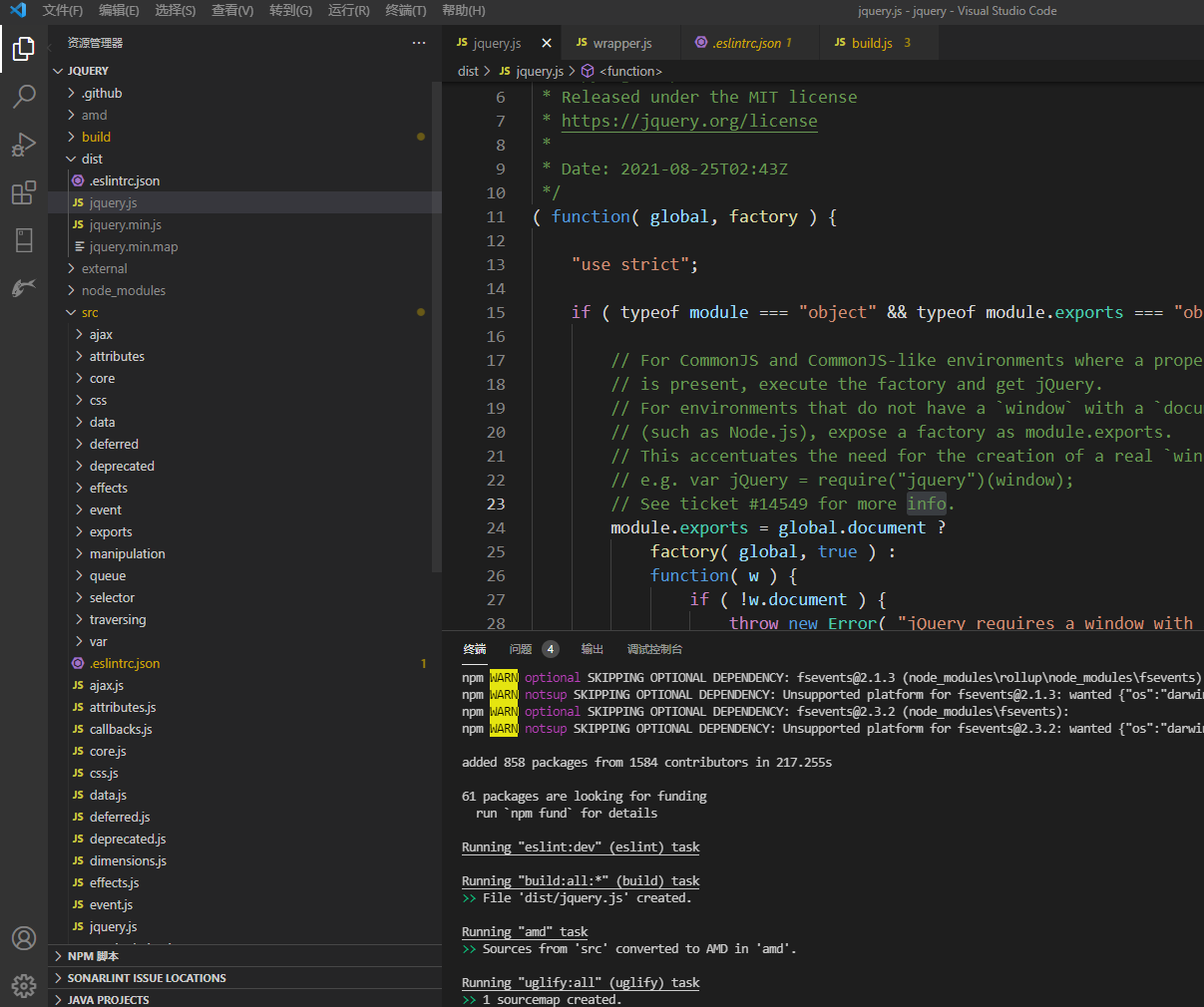This screenshot has height=1007, width=1204.
Task: Switch to .eslintrc.json editor tab
Action: pos(751,43)
